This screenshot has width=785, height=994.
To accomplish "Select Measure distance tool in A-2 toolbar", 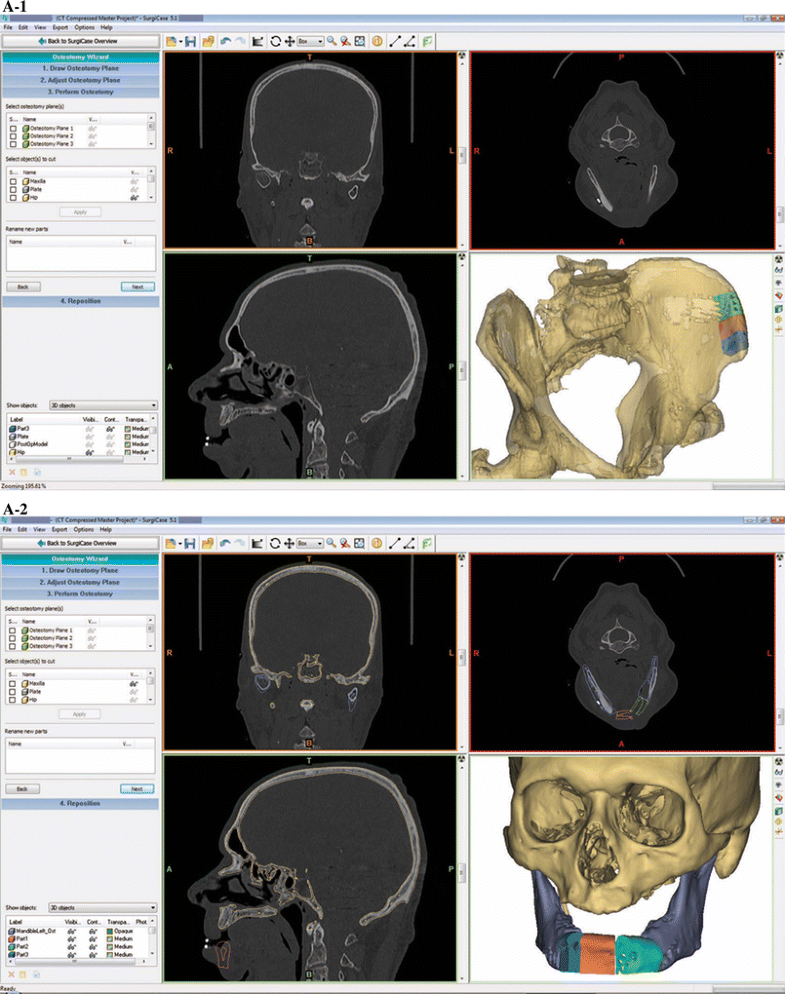I will tap(394, 544).
